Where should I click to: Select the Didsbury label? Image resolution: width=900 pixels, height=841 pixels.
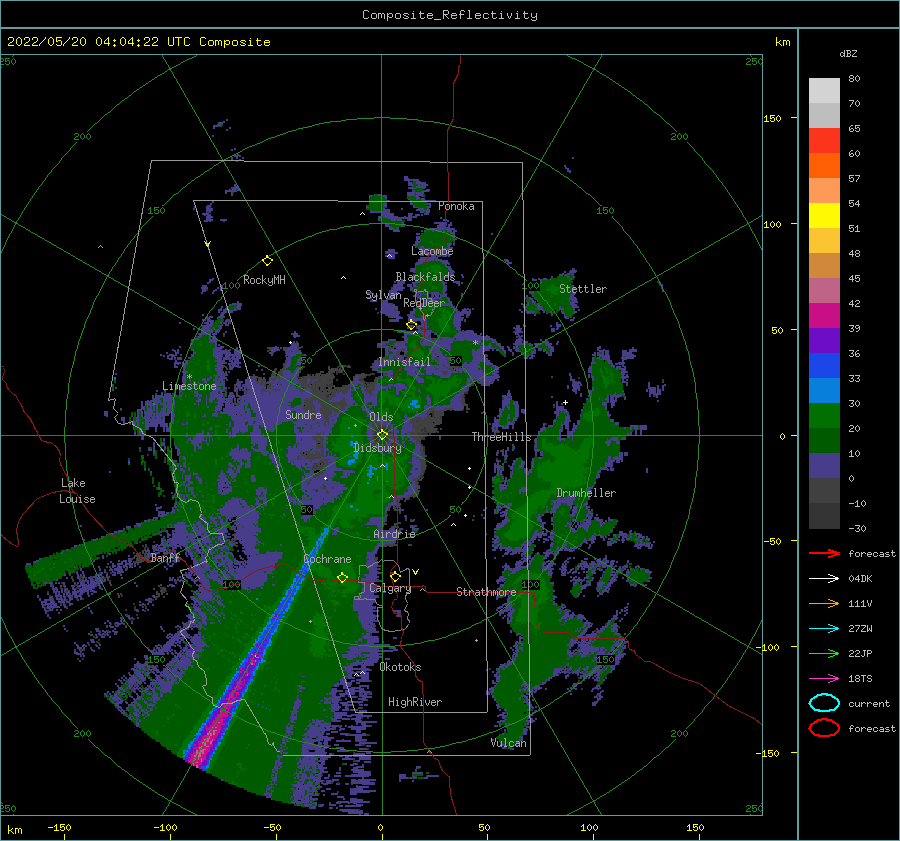pyautogui.click(x=378, y=448)
